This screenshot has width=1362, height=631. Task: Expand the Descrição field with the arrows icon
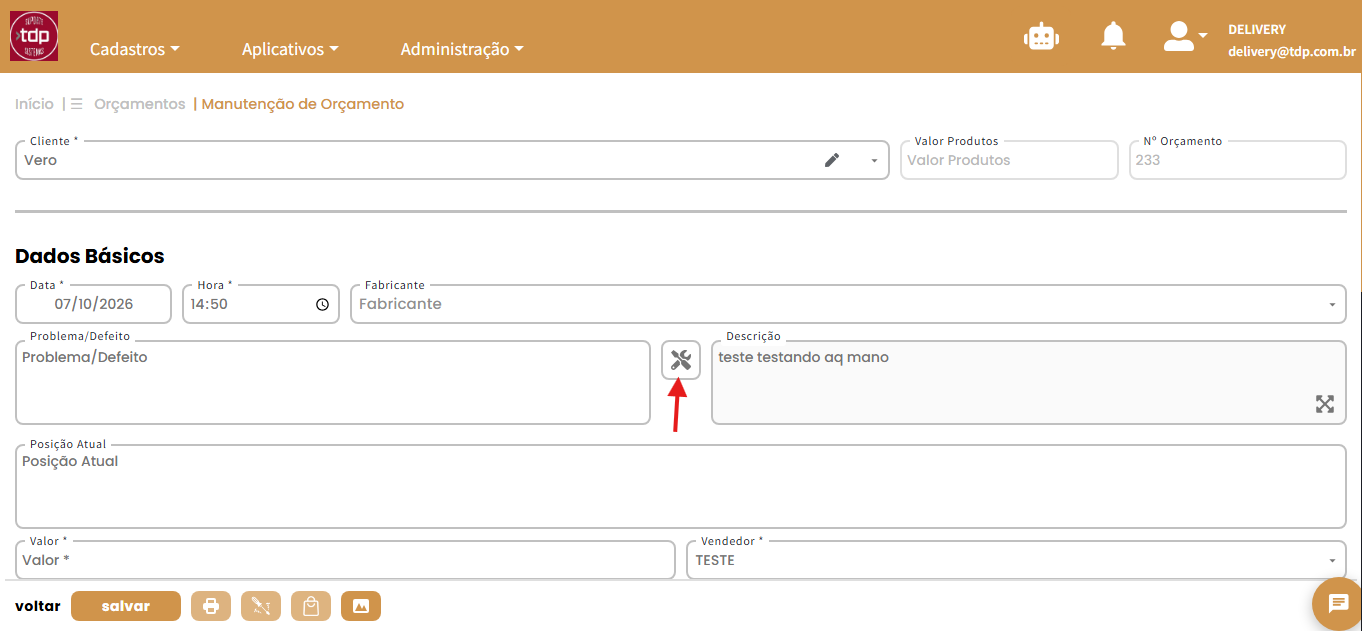click(x=1325, y=404)
